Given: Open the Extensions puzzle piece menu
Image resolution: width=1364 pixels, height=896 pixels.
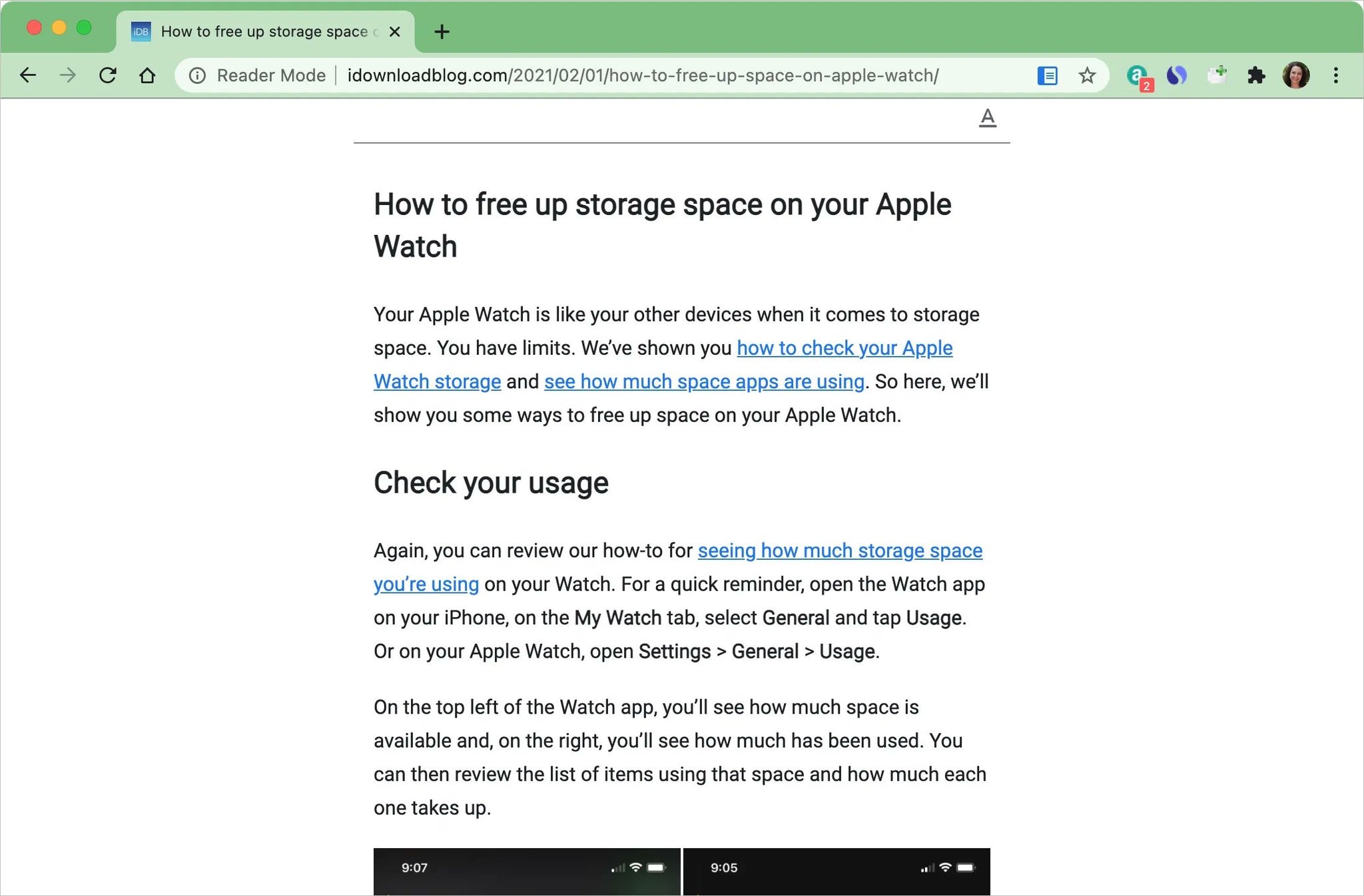Looking at the screenshot, I should 1256,75.
